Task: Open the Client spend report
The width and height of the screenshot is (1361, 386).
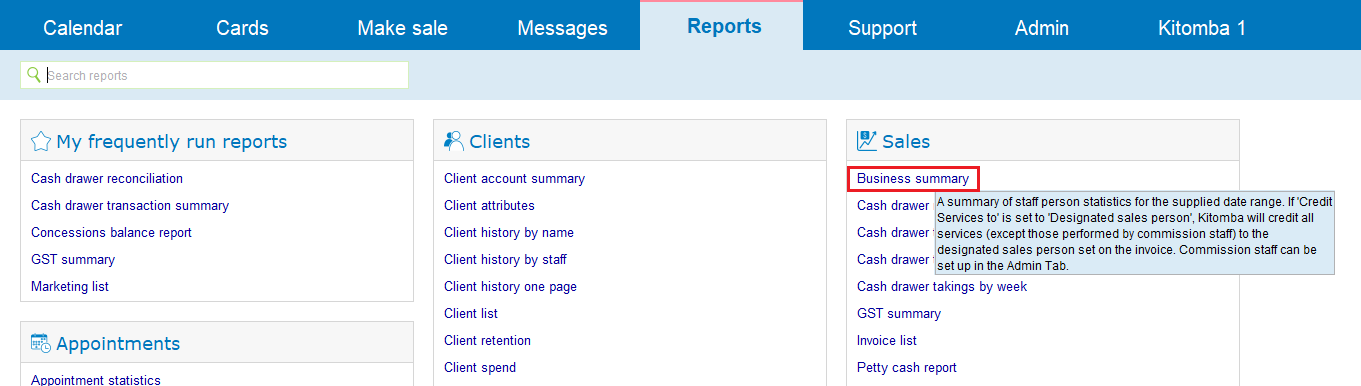Action: [x=480, y=368]
